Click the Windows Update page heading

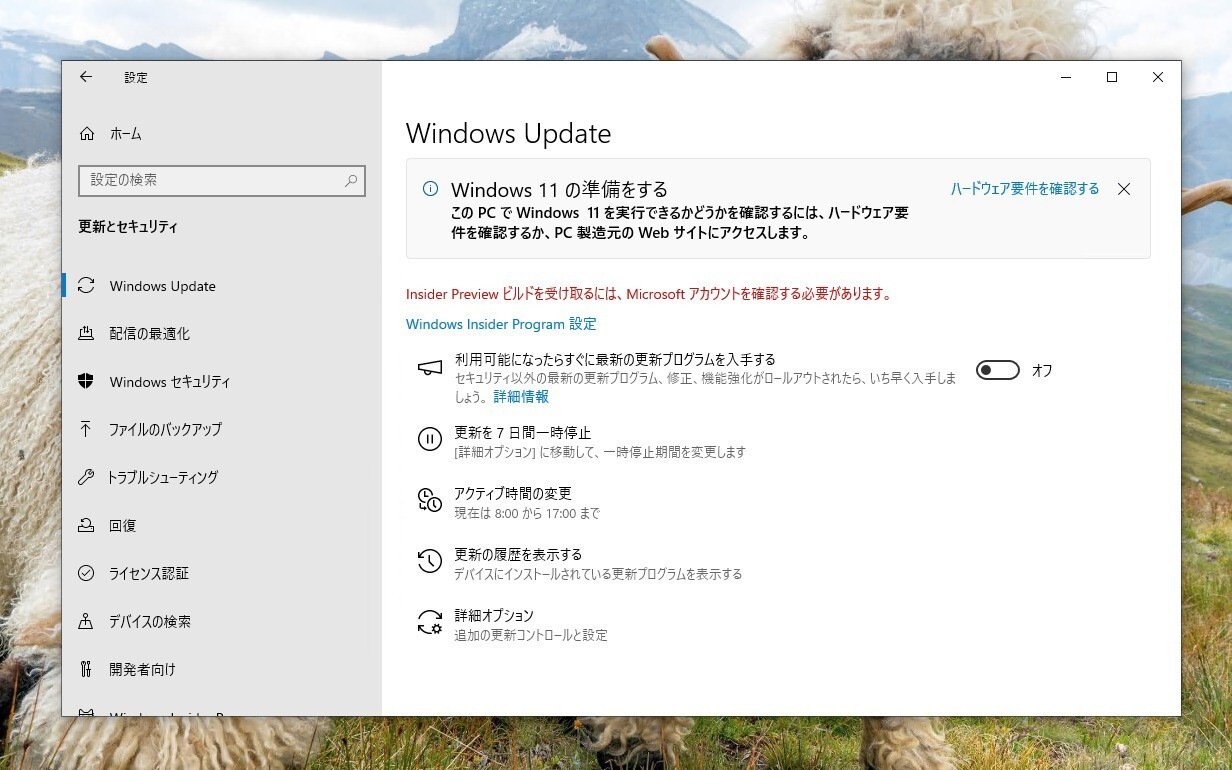point(508,134)
